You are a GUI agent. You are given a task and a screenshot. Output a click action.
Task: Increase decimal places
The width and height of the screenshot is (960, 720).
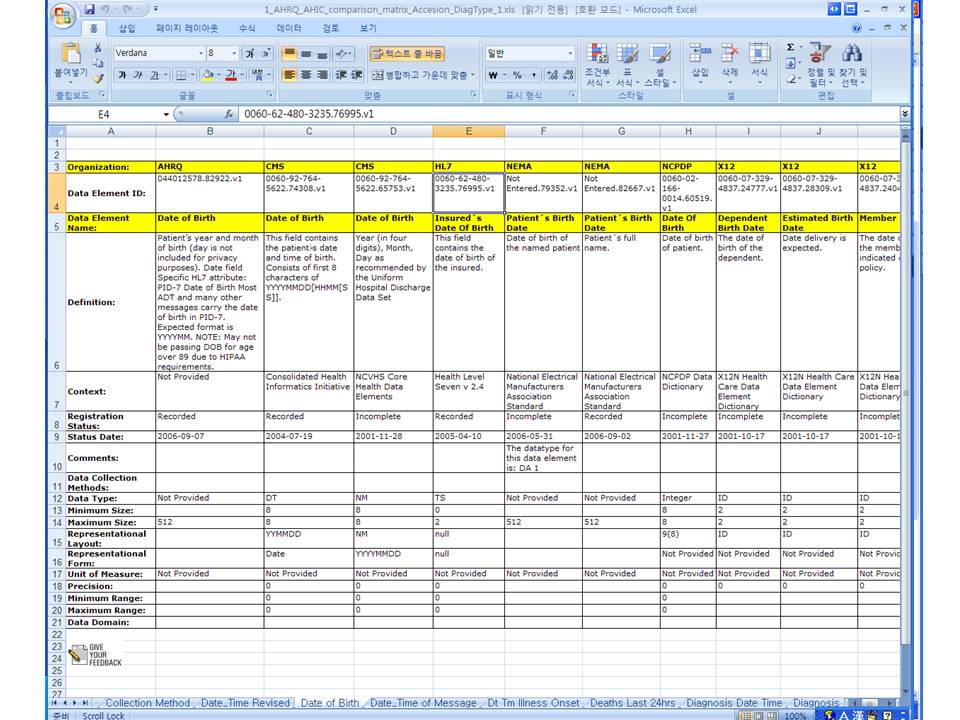(553, 75)
